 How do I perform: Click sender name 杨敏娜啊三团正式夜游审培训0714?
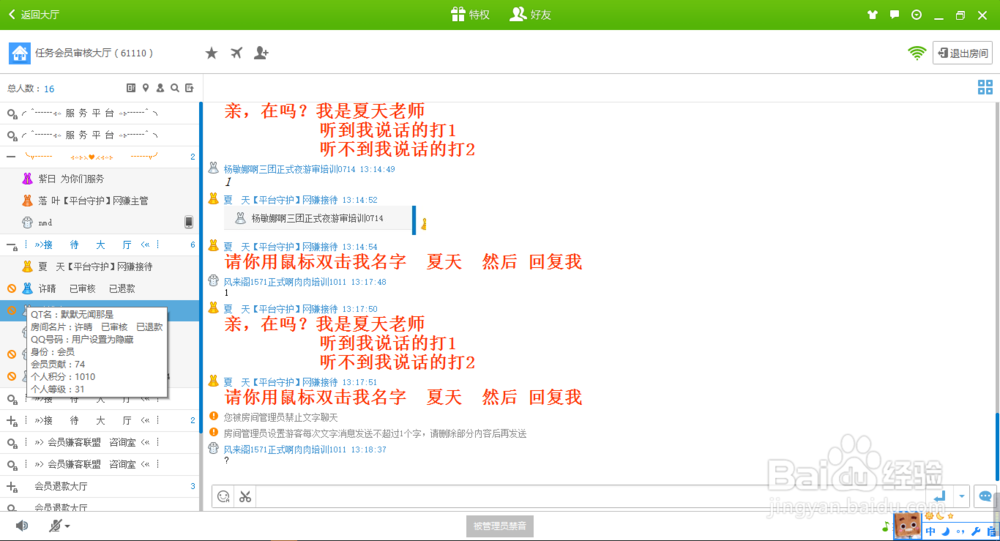coord(289,169)
